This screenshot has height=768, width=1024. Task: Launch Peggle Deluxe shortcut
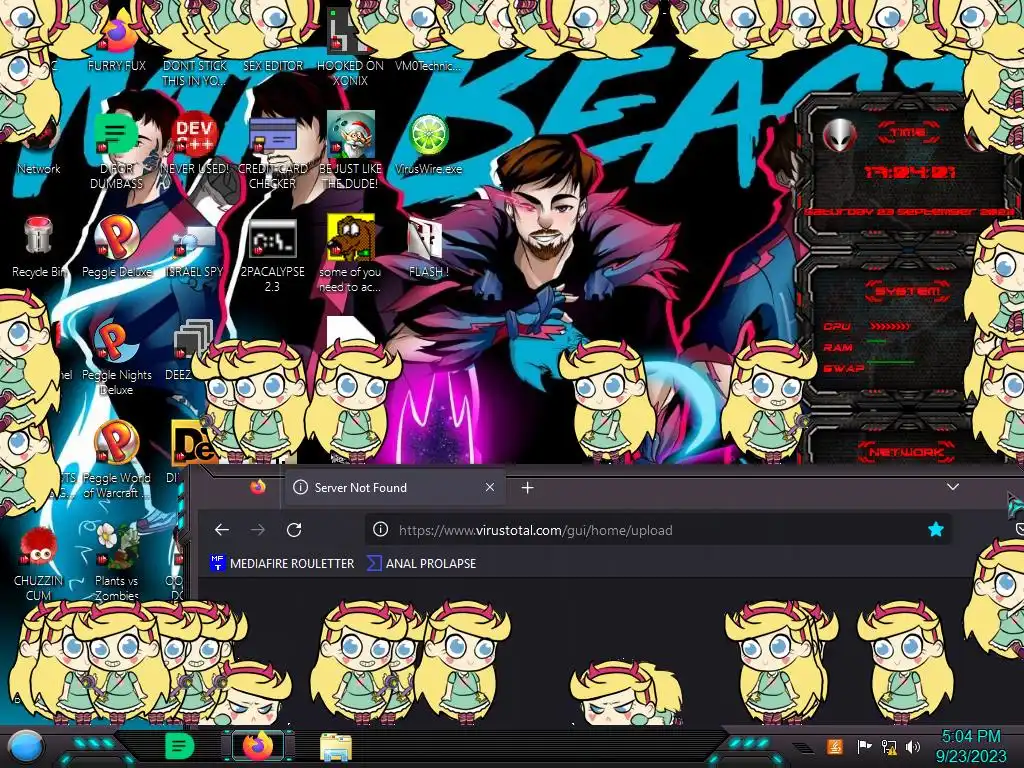click(117, 247)
